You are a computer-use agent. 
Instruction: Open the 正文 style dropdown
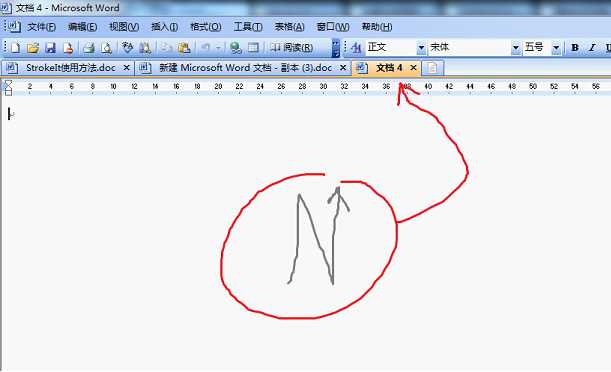(421, 48)
